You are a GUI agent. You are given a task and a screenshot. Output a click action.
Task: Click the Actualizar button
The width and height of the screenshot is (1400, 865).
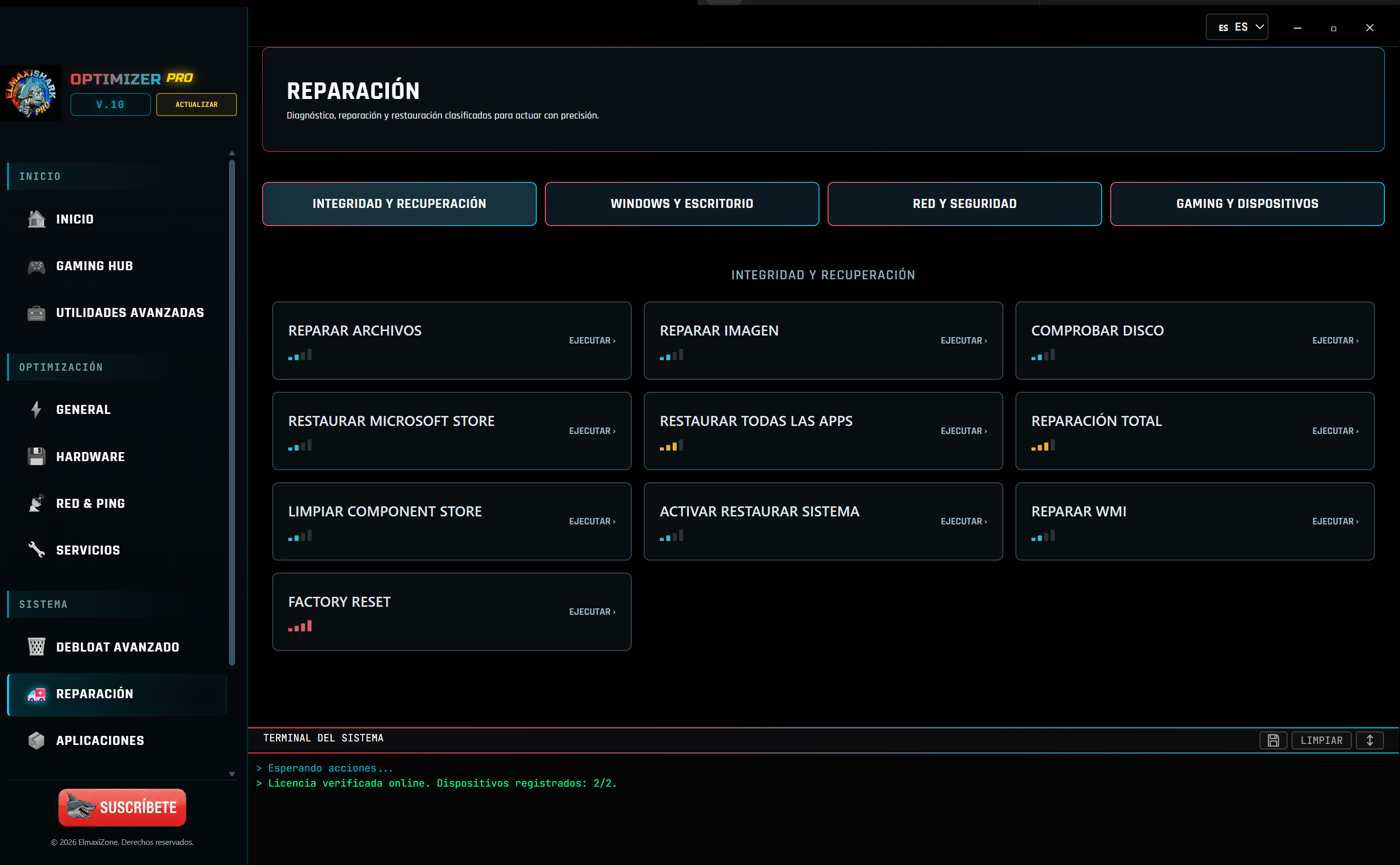click(x=196, y=104)
